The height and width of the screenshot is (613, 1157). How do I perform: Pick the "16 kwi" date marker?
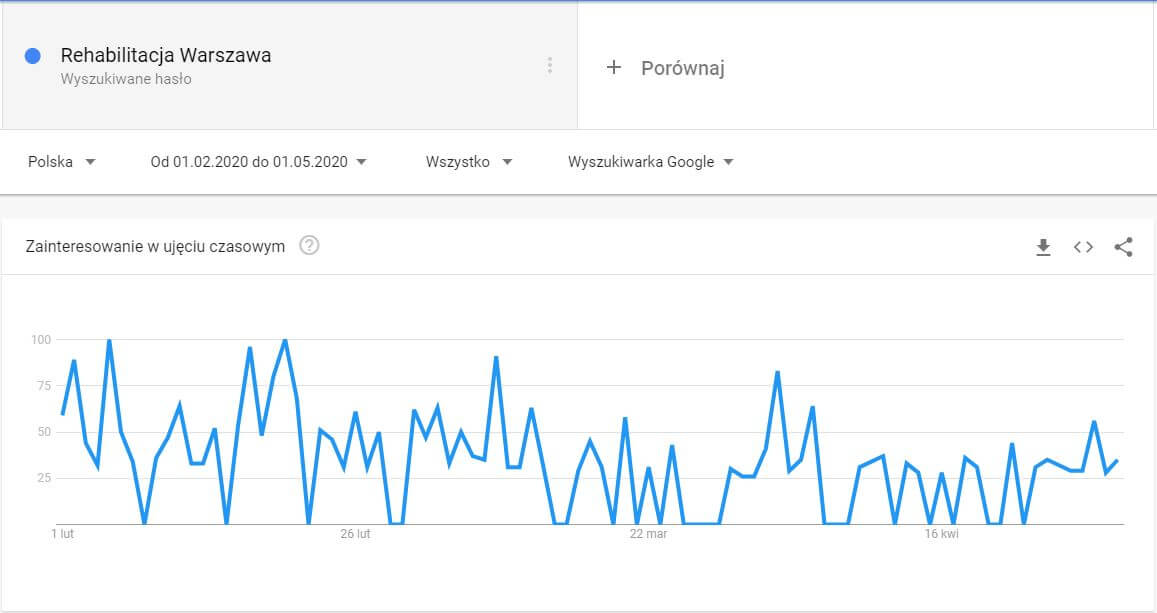point(941,535)
